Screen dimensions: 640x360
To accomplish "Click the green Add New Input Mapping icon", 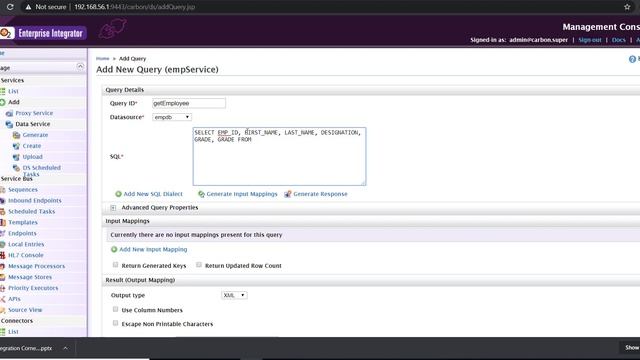I will click(x=114, y=249).
